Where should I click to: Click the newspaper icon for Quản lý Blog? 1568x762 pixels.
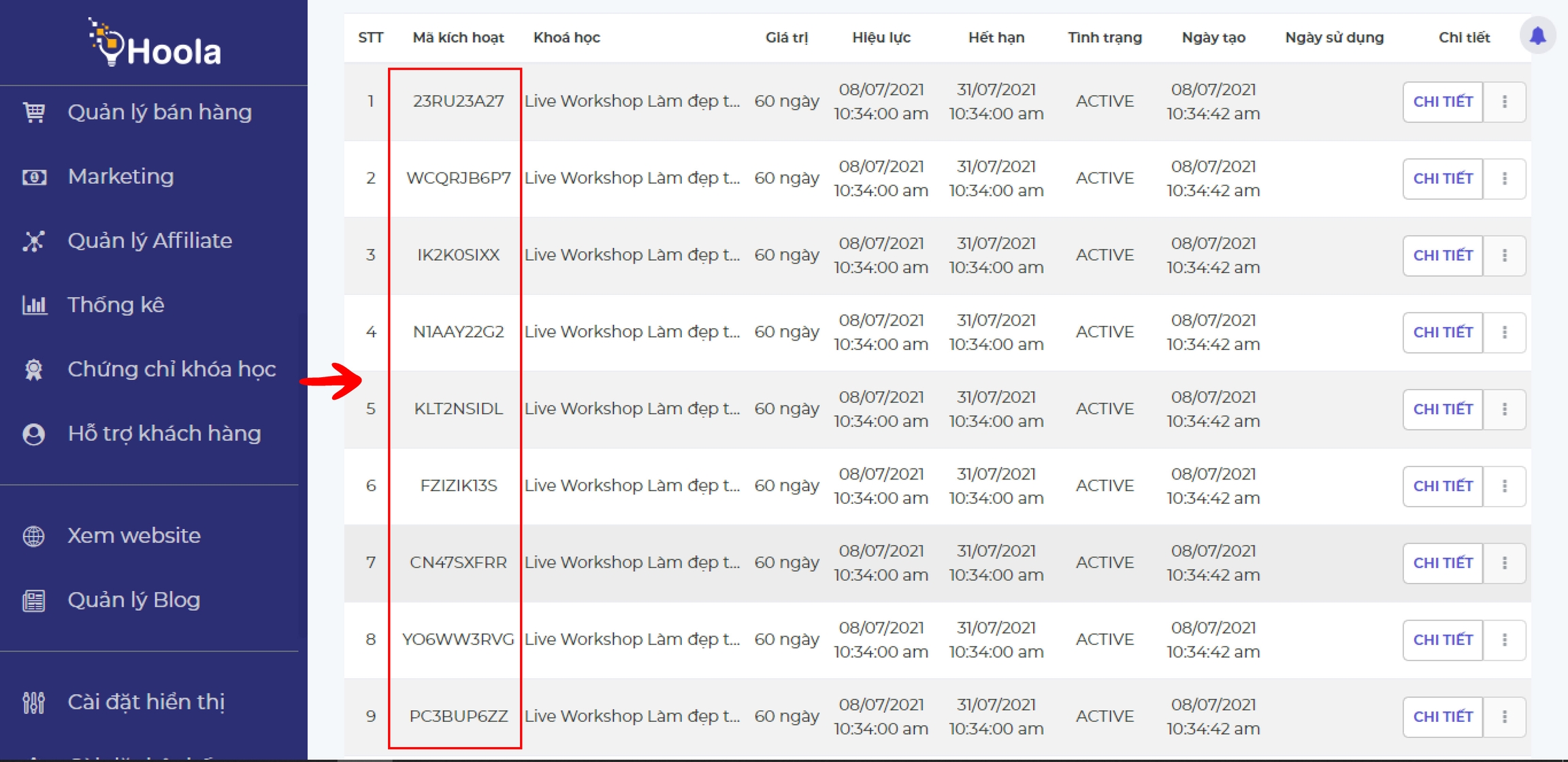click(34, 601)
